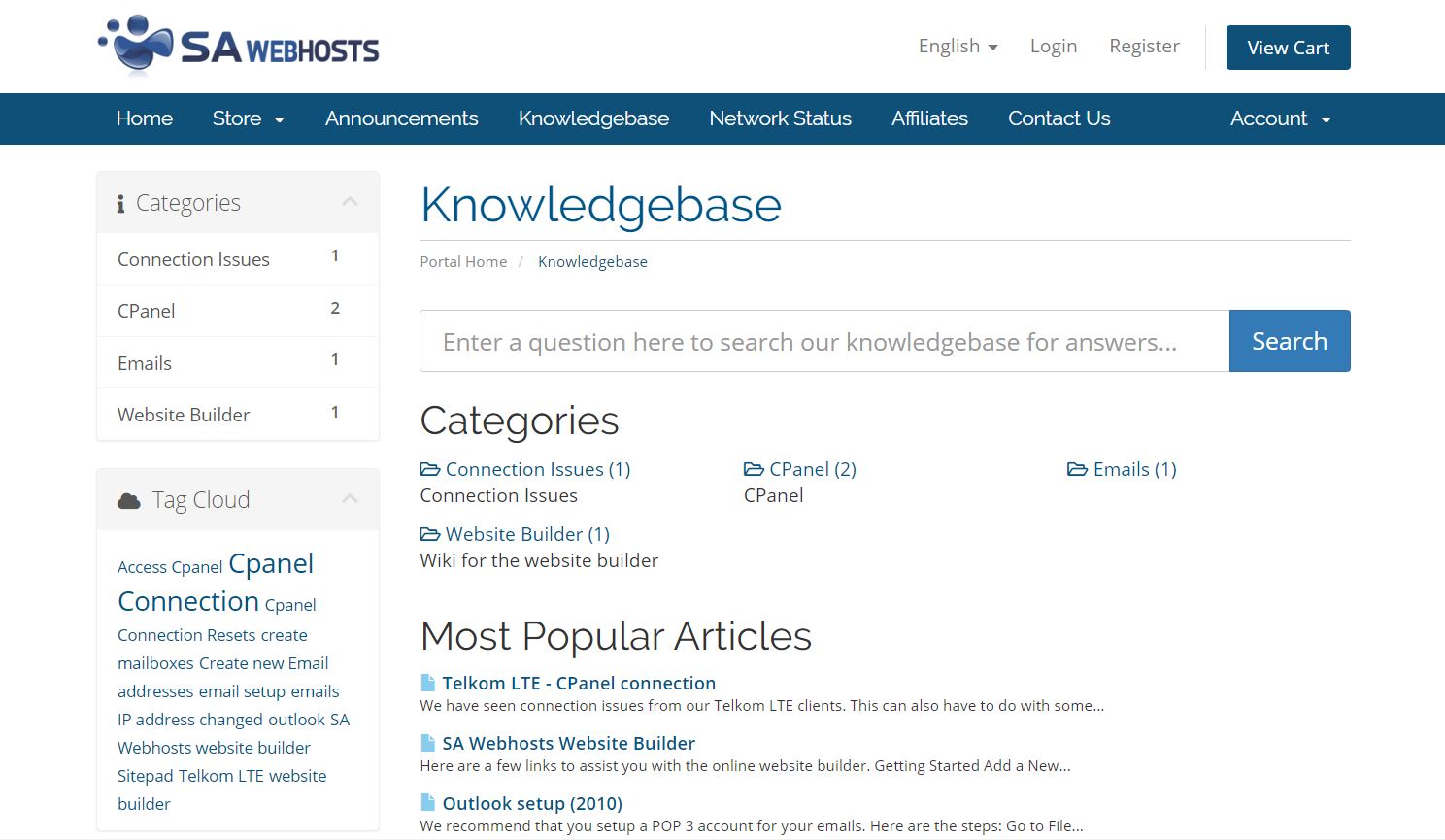Open Website Builder (1) category link
The height and width of the screenshot is (840, 1445).
tap(527, 534)
